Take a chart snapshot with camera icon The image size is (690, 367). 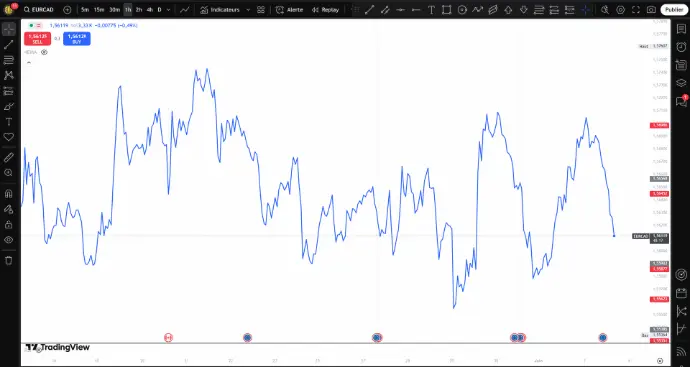[651, 10]
